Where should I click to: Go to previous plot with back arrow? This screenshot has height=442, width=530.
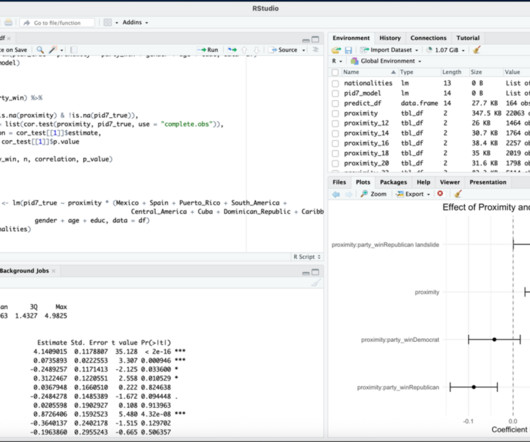pyautogui.click(x=336, y=194)
